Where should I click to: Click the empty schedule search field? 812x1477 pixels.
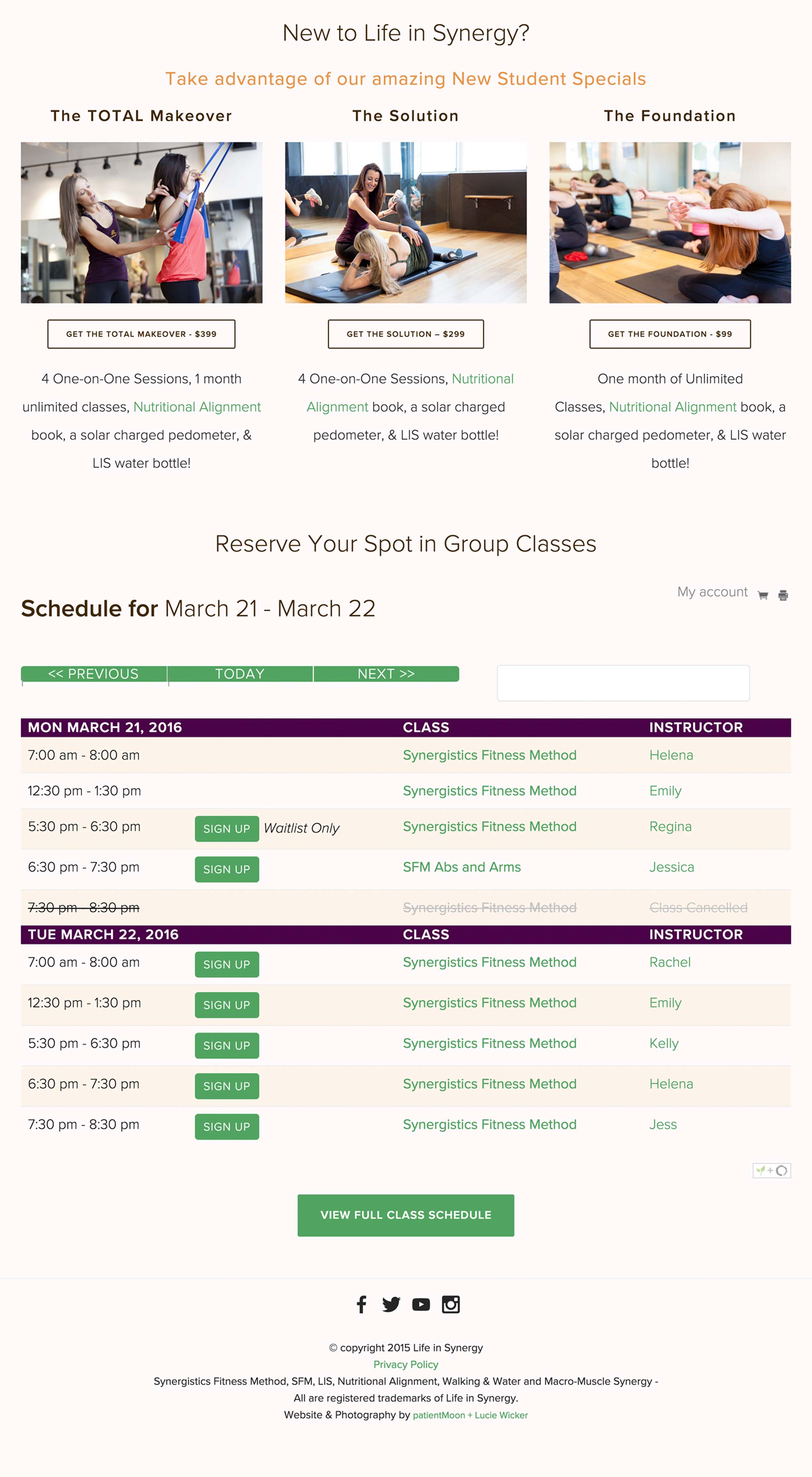[x=623, y=683]
